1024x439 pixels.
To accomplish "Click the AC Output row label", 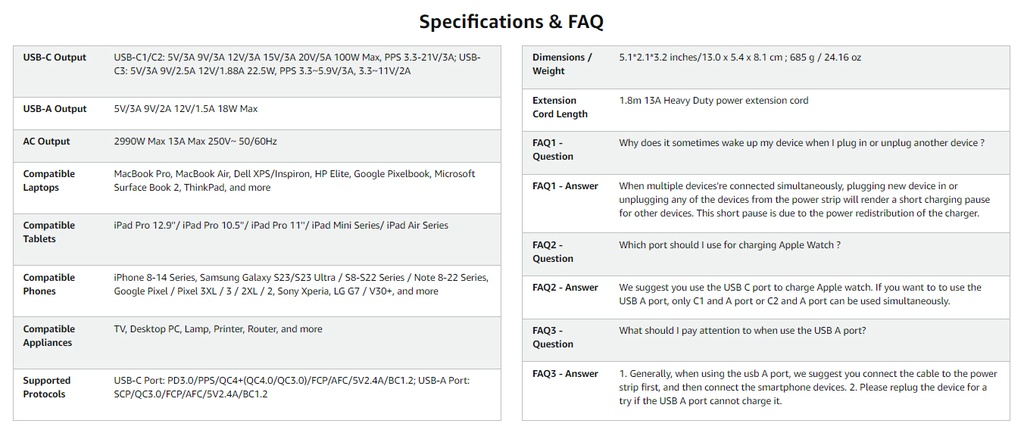I will click(x=47, y=142).
